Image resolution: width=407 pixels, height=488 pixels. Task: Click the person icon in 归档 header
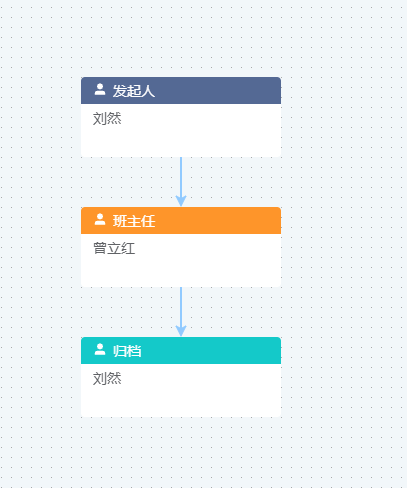(x=100, y=349)
